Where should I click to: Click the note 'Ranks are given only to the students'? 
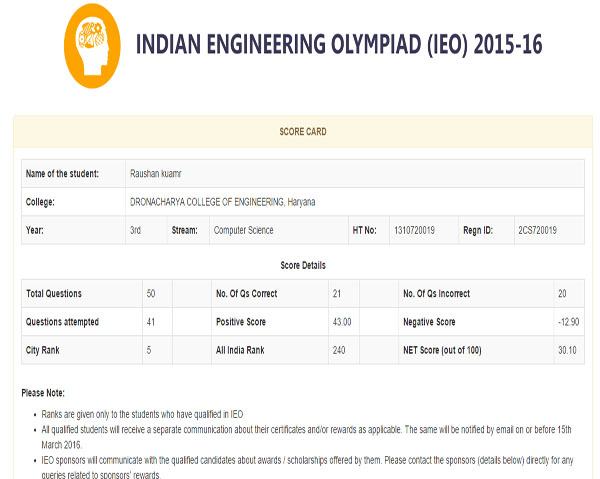point(142,415)
